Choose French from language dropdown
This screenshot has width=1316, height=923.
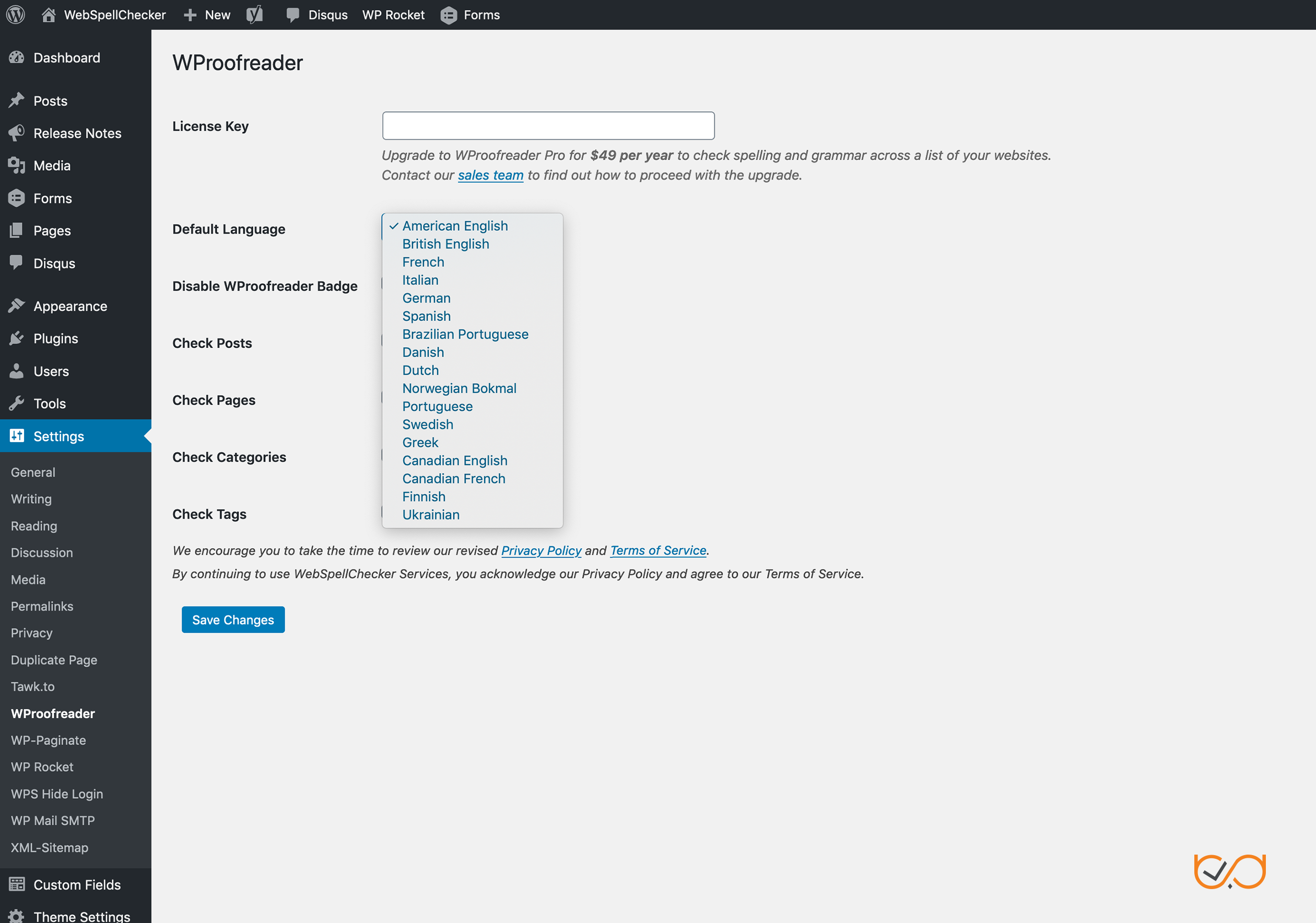pyautogui.click(x=423, y=262)
